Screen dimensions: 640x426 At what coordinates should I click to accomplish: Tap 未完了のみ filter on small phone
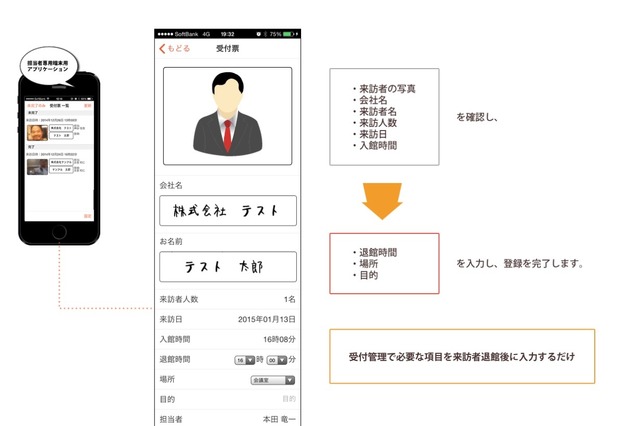[x=36, y=106]
